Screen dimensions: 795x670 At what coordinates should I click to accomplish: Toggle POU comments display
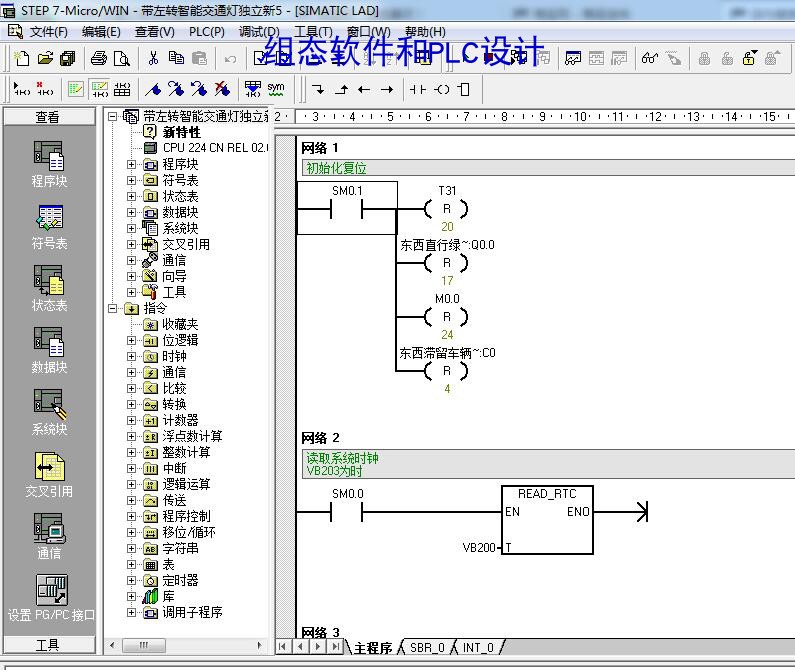[76, 89]
